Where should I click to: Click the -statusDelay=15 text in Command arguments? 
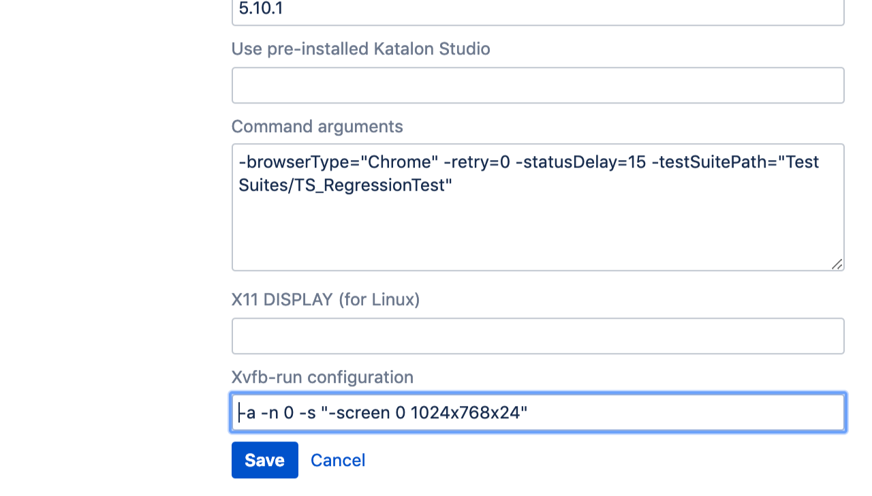coord(581,162)
